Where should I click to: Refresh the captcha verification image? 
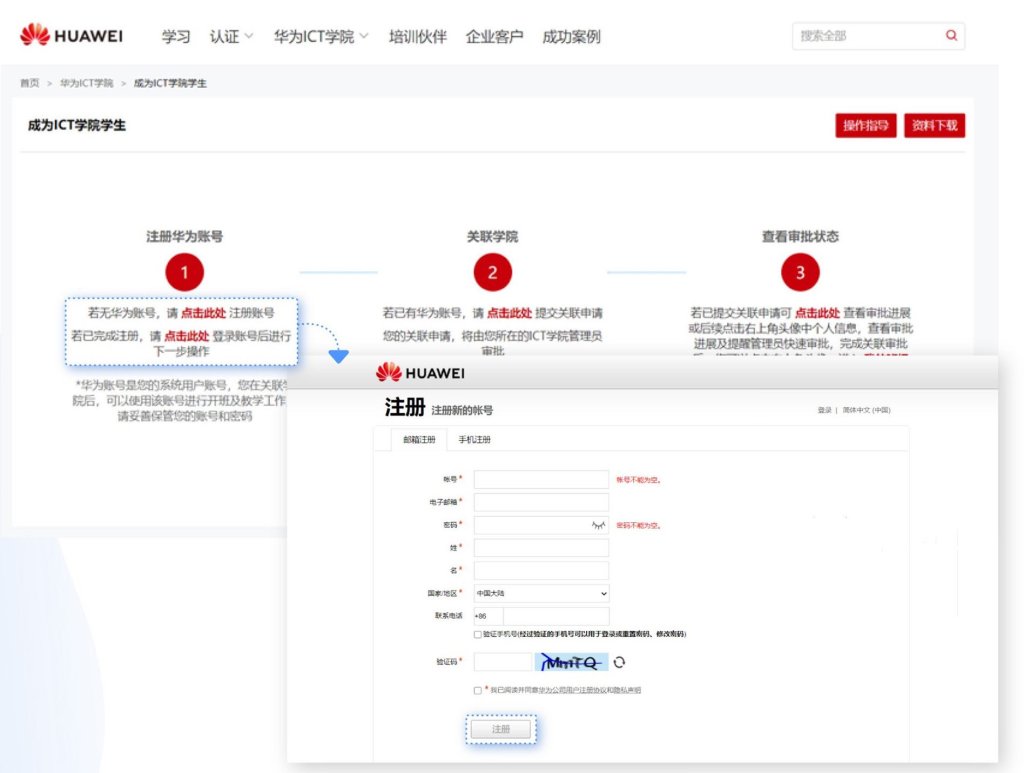click(620, 662)
